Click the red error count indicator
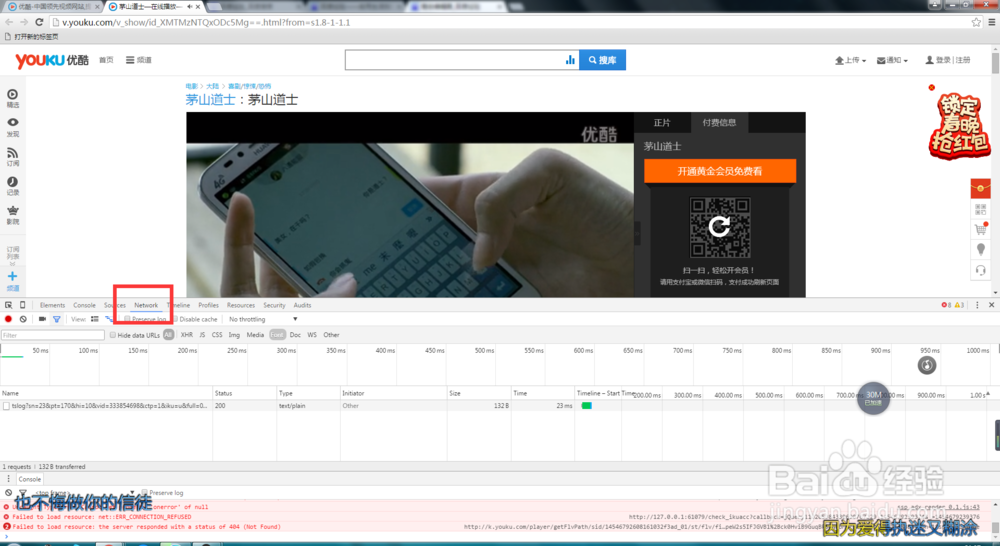This screenshot has height=546, width=1000. [946, 306]
